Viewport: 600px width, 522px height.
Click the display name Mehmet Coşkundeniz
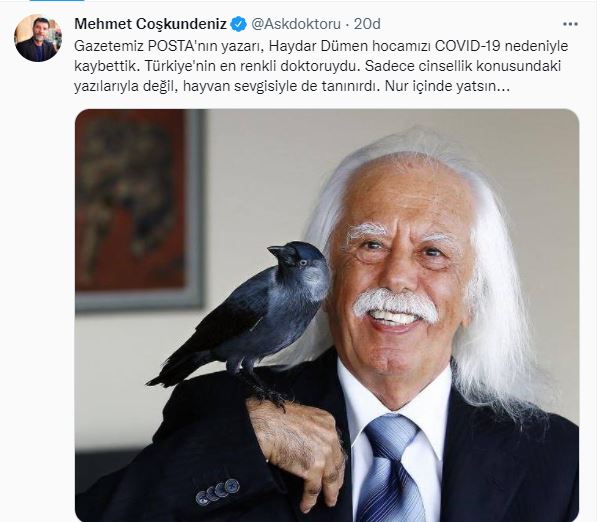click(150, 24)
